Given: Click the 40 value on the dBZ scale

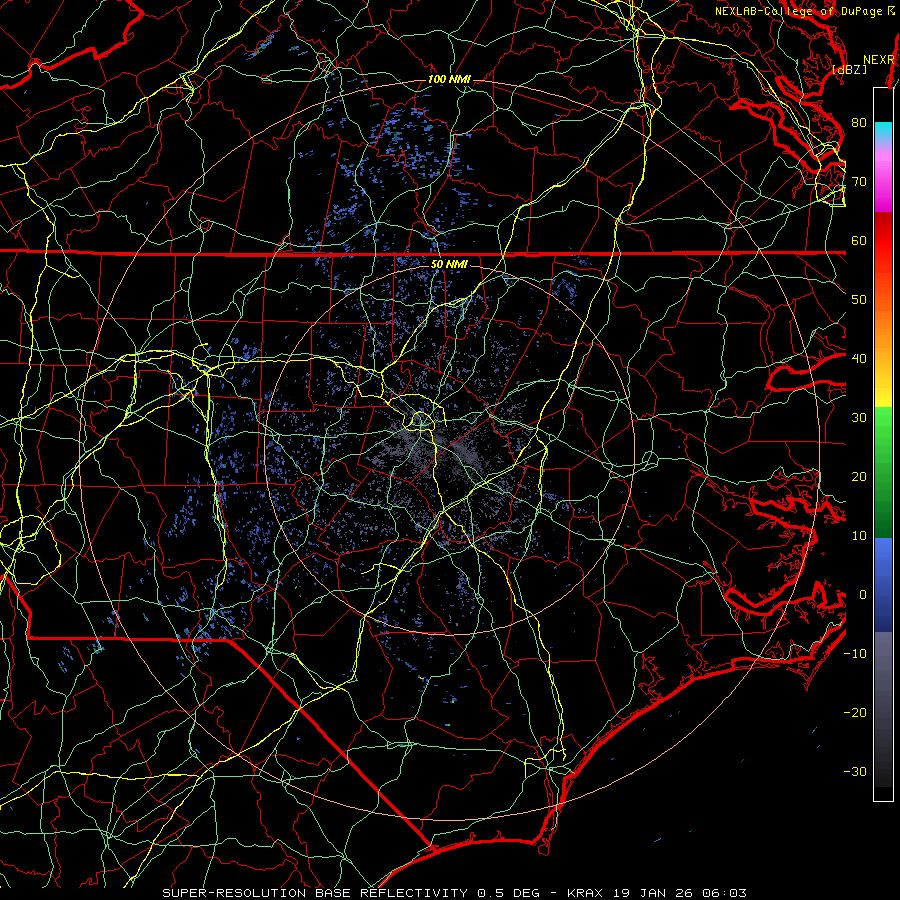Looking at the screenshot, I should [859, 359].
